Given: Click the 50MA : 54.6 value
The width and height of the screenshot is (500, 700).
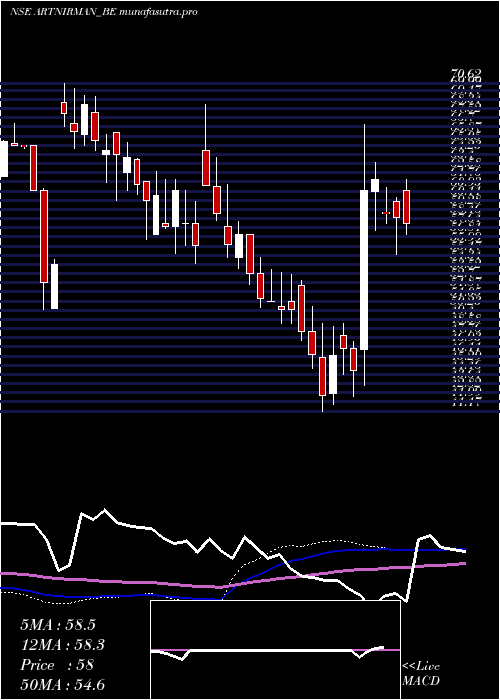Looking at the screenshot, I should 63,685.
